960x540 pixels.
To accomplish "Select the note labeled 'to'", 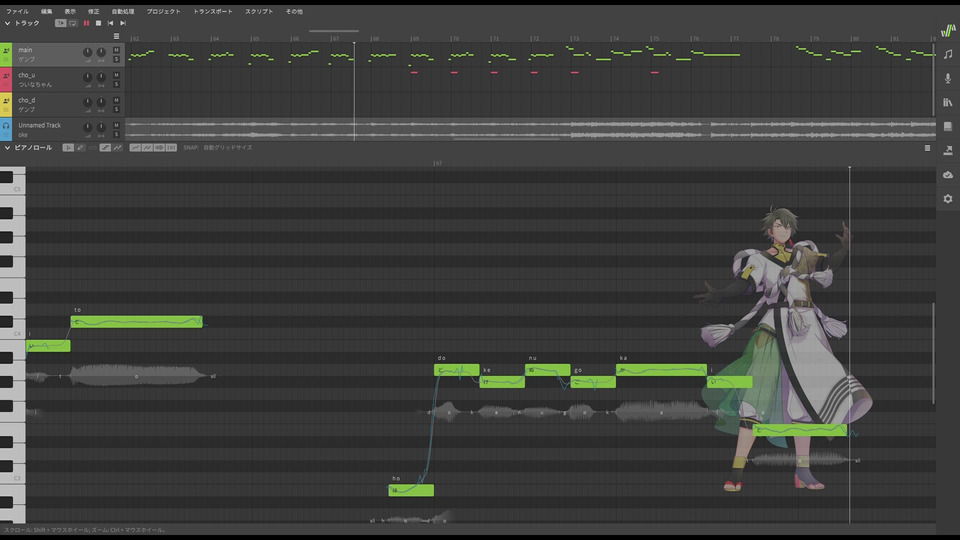I will coord(136,321).
